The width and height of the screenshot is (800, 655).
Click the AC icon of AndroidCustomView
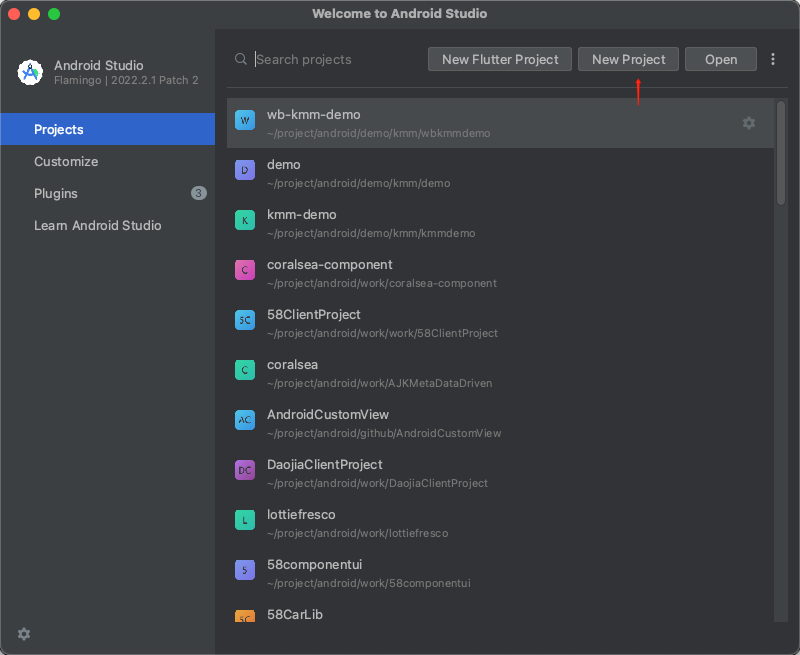245,420
